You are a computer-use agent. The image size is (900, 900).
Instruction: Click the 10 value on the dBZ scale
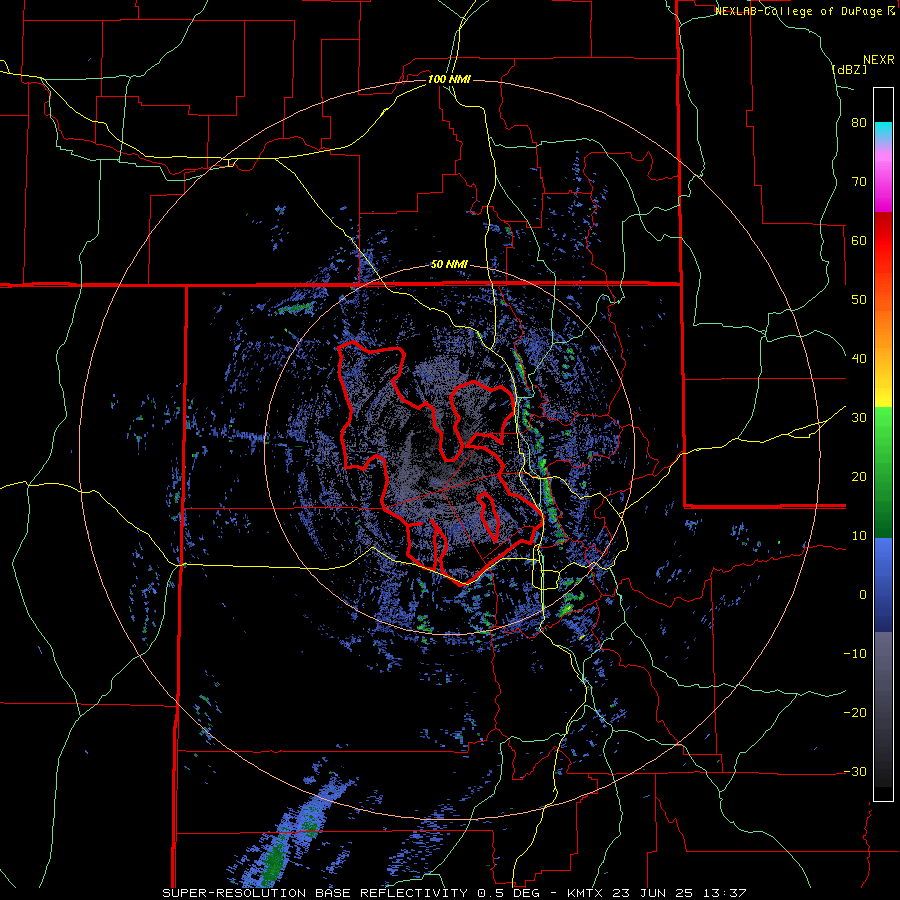click(x=859, y=536)
